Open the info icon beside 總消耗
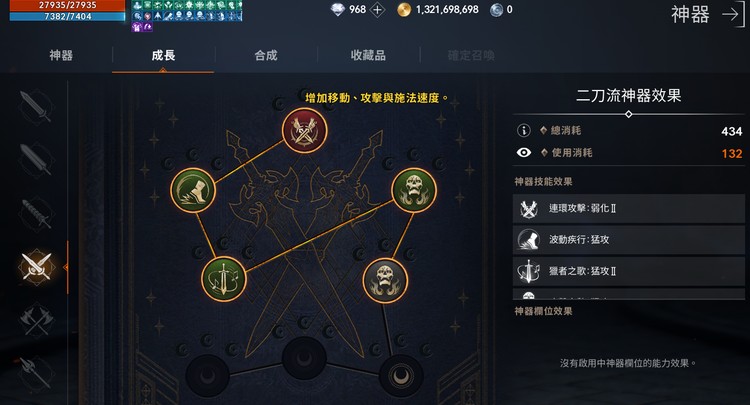Screen dimensions: 750x405 coord(524,130)
